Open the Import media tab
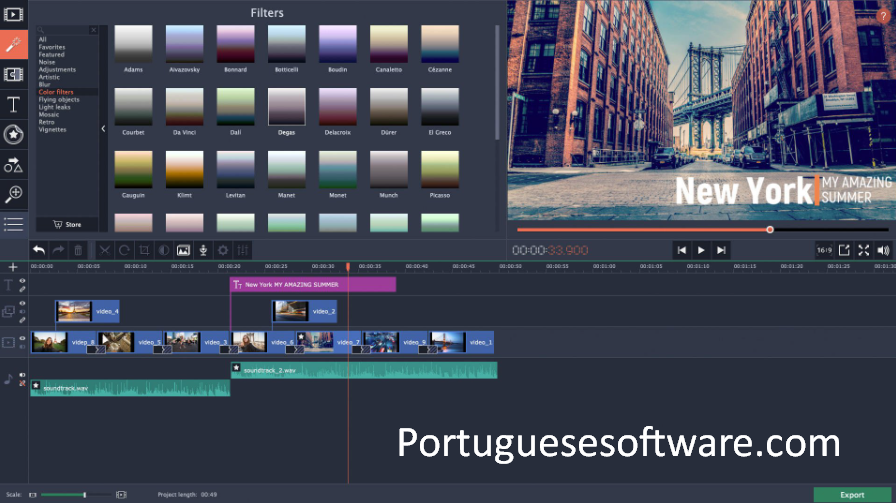 (14, 14)
